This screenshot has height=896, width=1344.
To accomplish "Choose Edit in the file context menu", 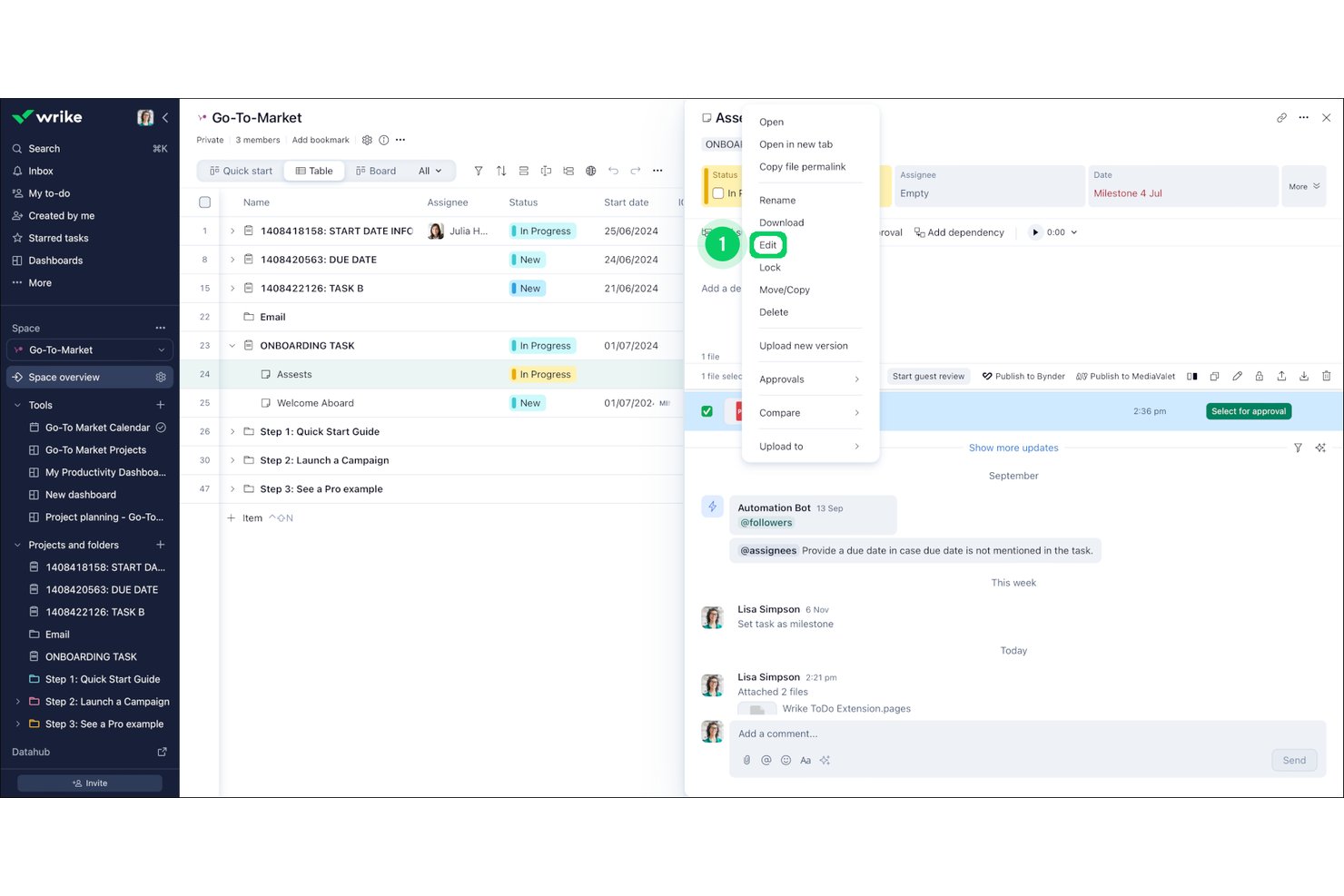I will point(768,245).
